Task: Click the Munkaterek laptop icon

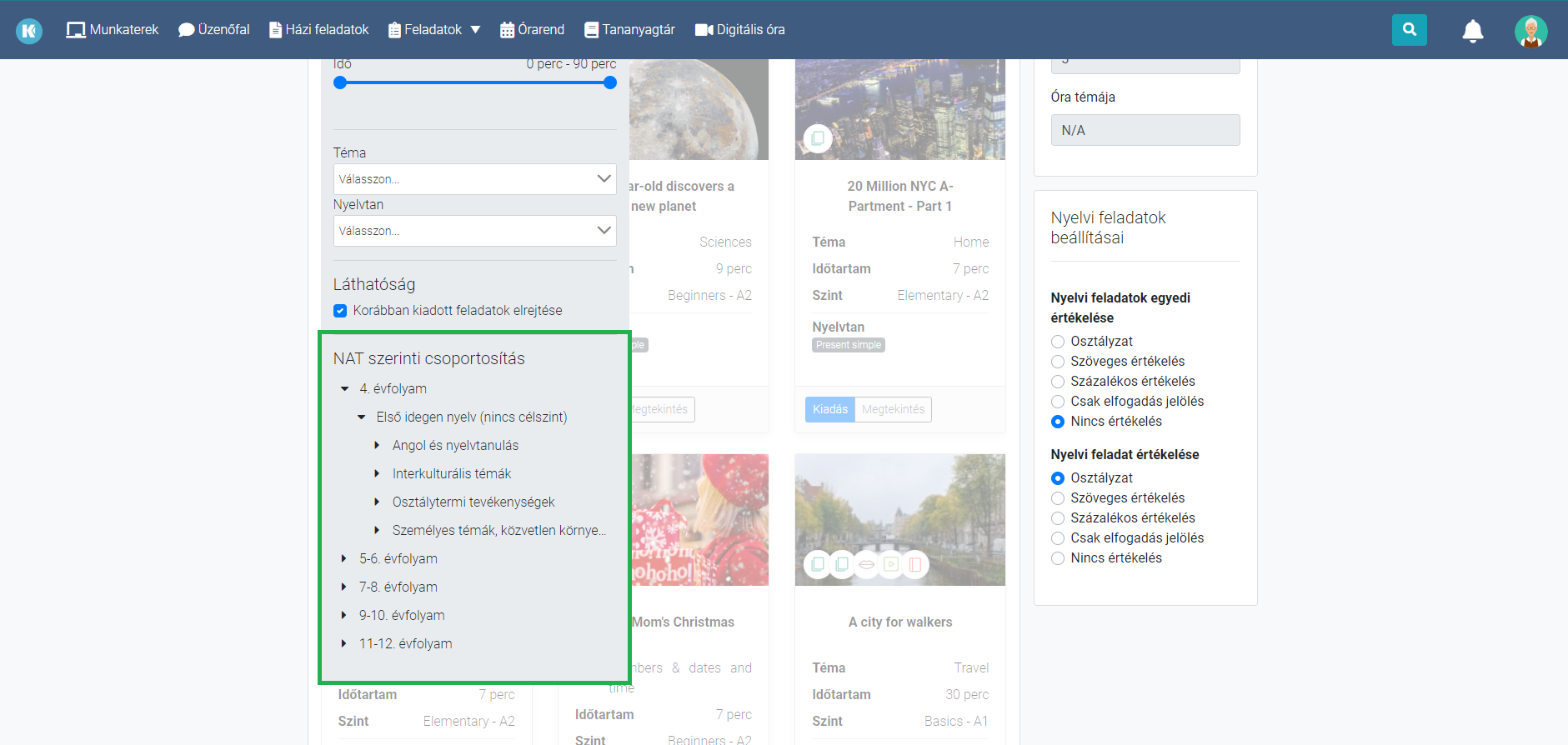Action: click(76, 30)
